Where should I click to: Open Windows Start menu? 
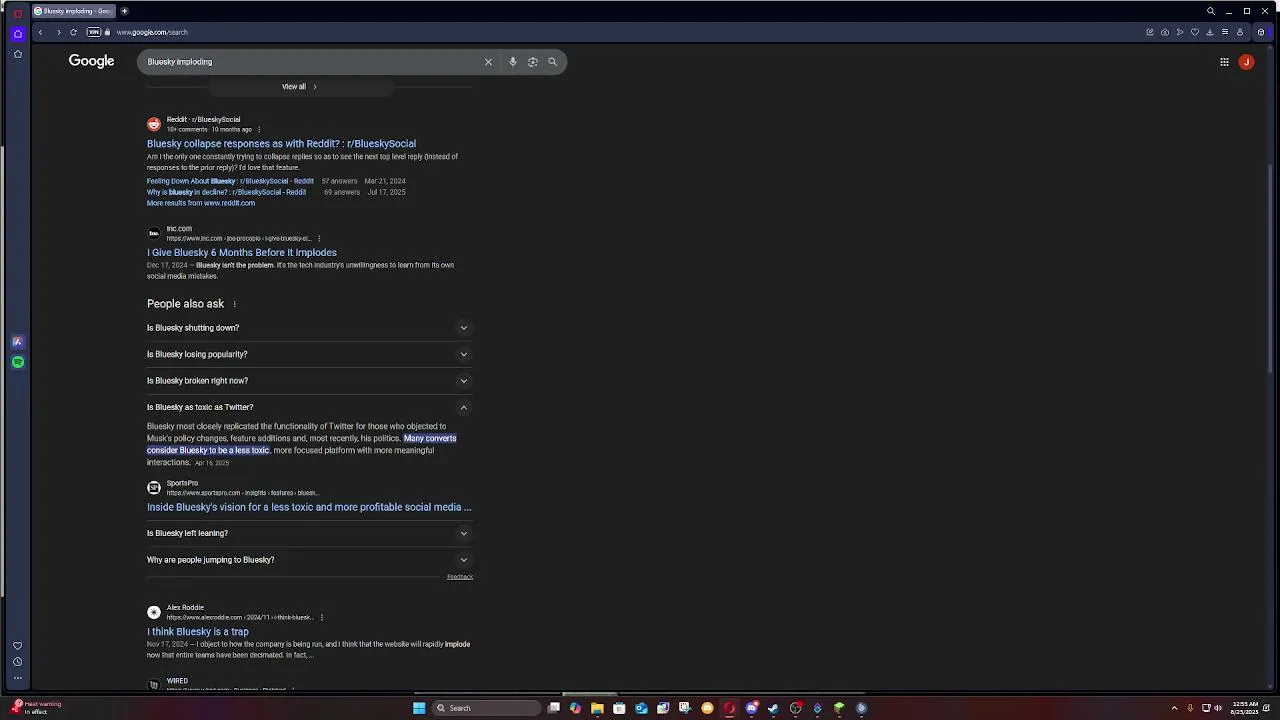[x=419, y=708]
